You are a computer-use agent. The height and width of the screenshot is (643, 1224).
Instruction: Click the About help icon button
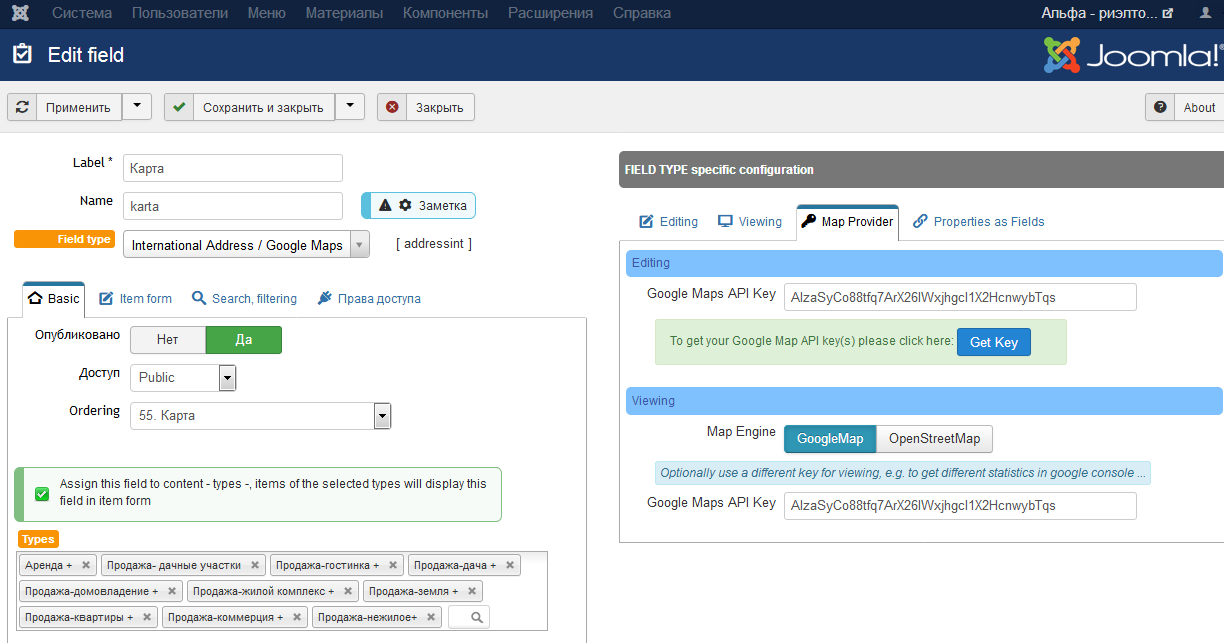point(1160,107)
